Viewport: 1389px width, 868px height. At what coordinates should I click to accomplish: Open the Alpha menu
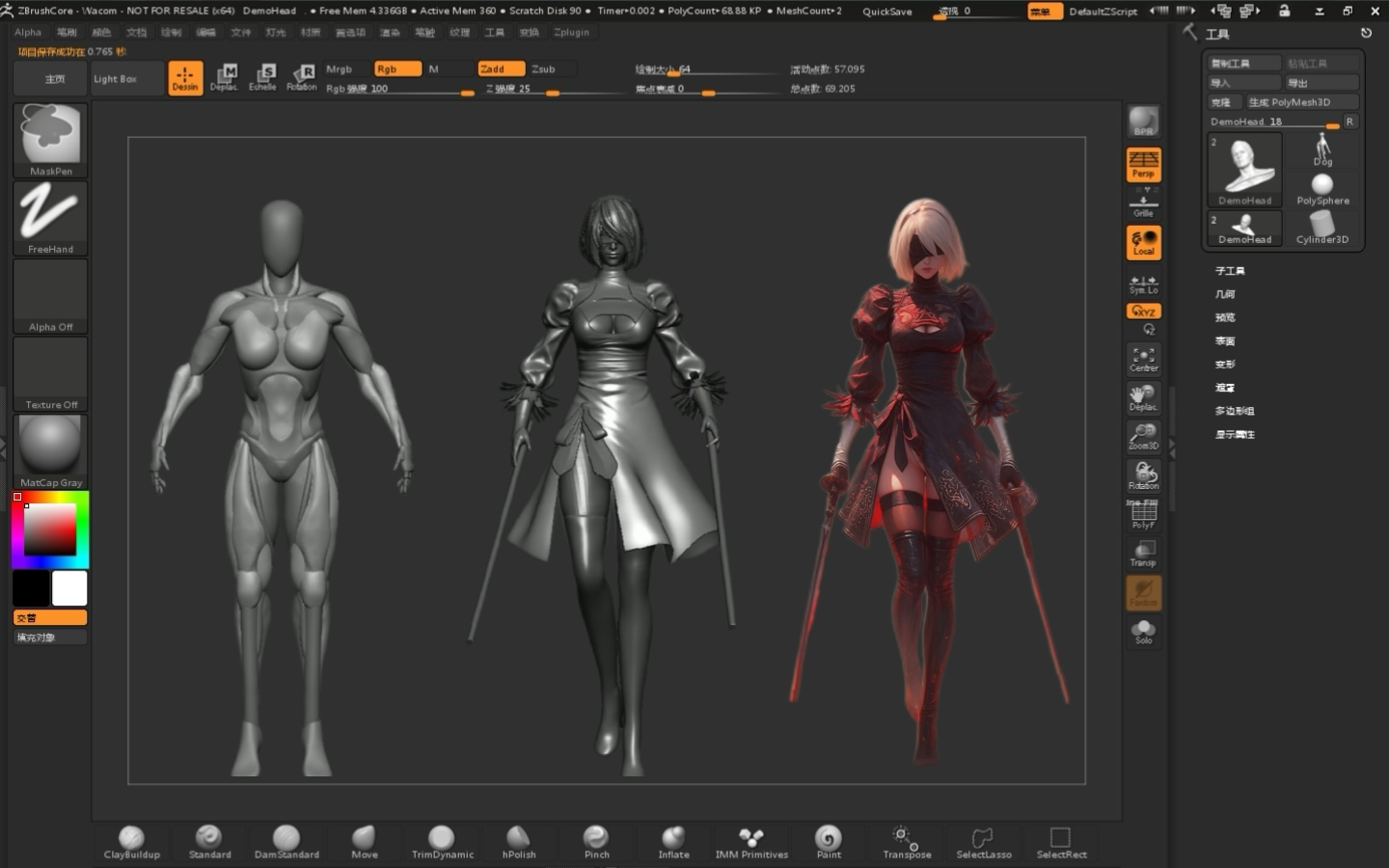pyautogui.click(x=28, y=32)
